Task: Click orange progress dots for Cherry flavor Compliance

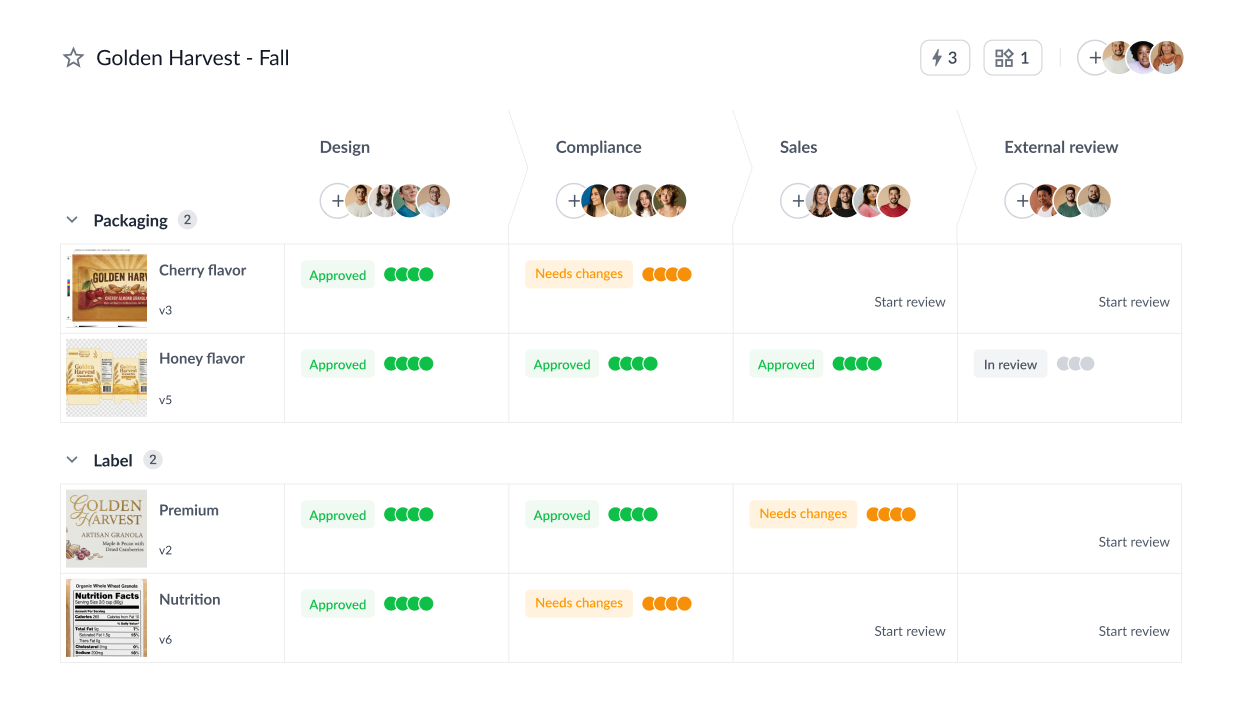Action: point(667,274)
